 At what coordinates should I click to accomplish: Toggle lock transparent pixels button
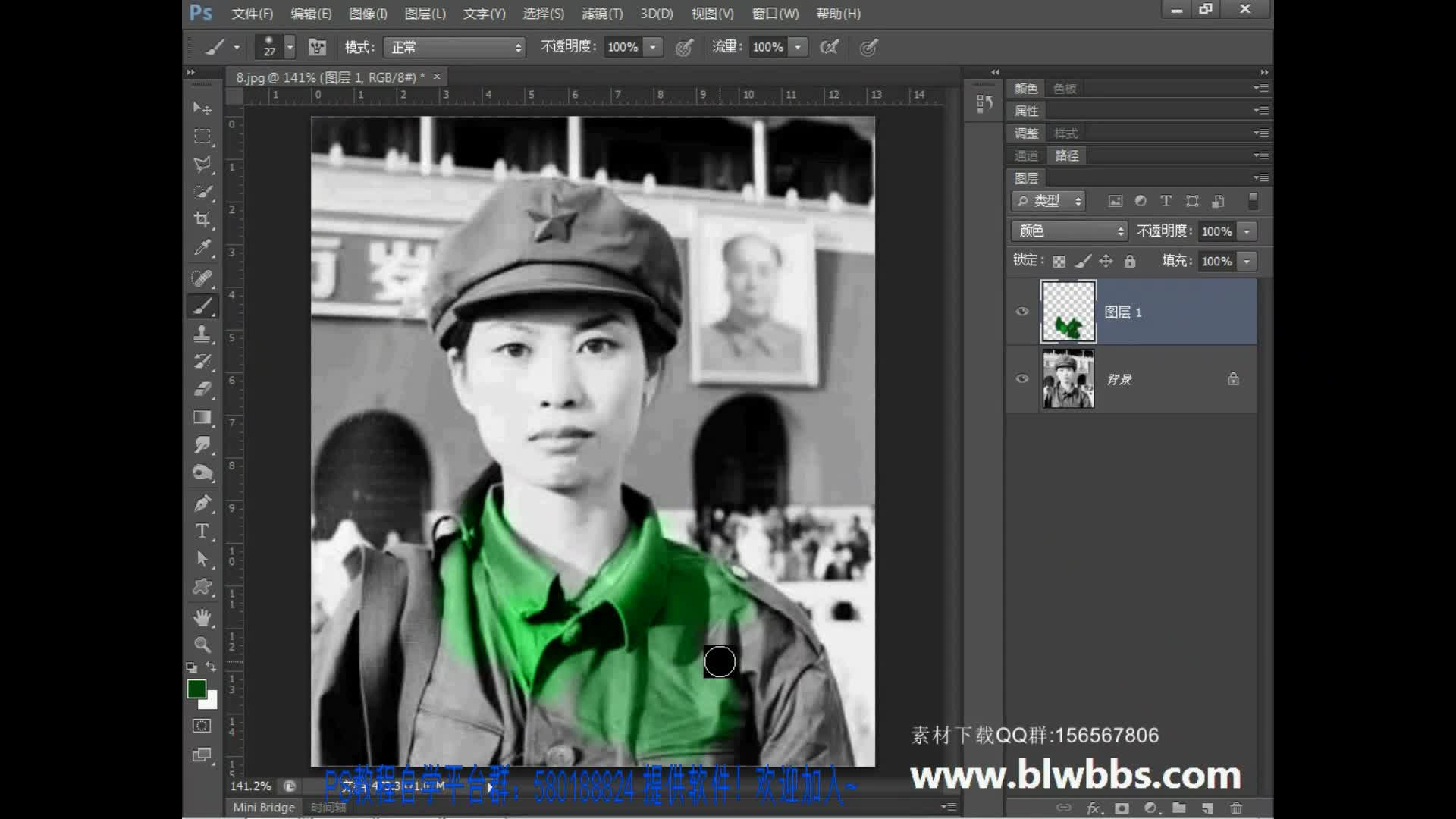point(1059,262)
